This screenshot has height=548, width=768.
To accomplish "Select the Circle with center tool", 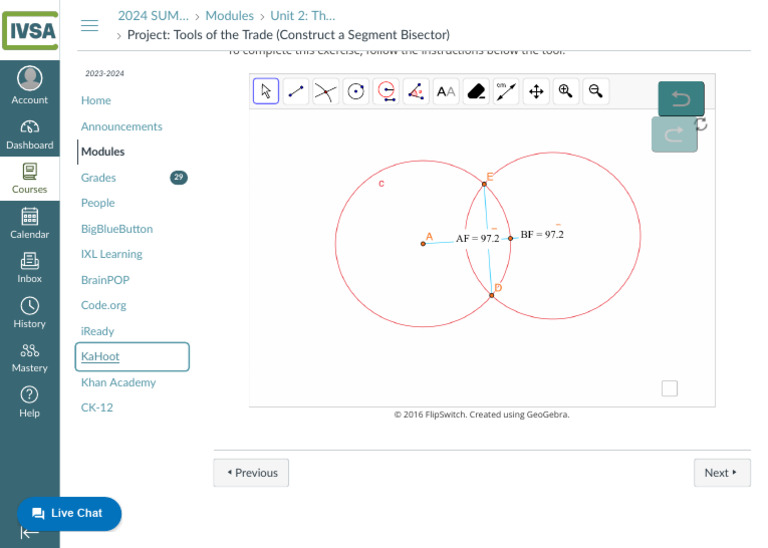I will click(356, 91).
